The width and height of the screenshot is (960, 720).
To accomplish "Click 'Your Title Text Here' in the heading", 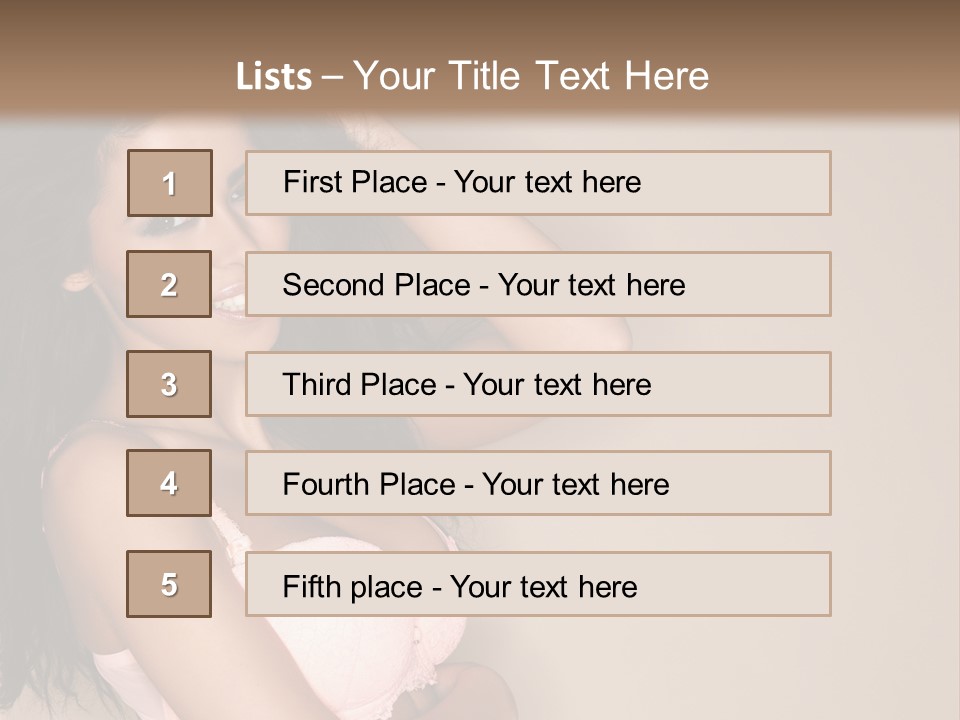I will point(531,76).
